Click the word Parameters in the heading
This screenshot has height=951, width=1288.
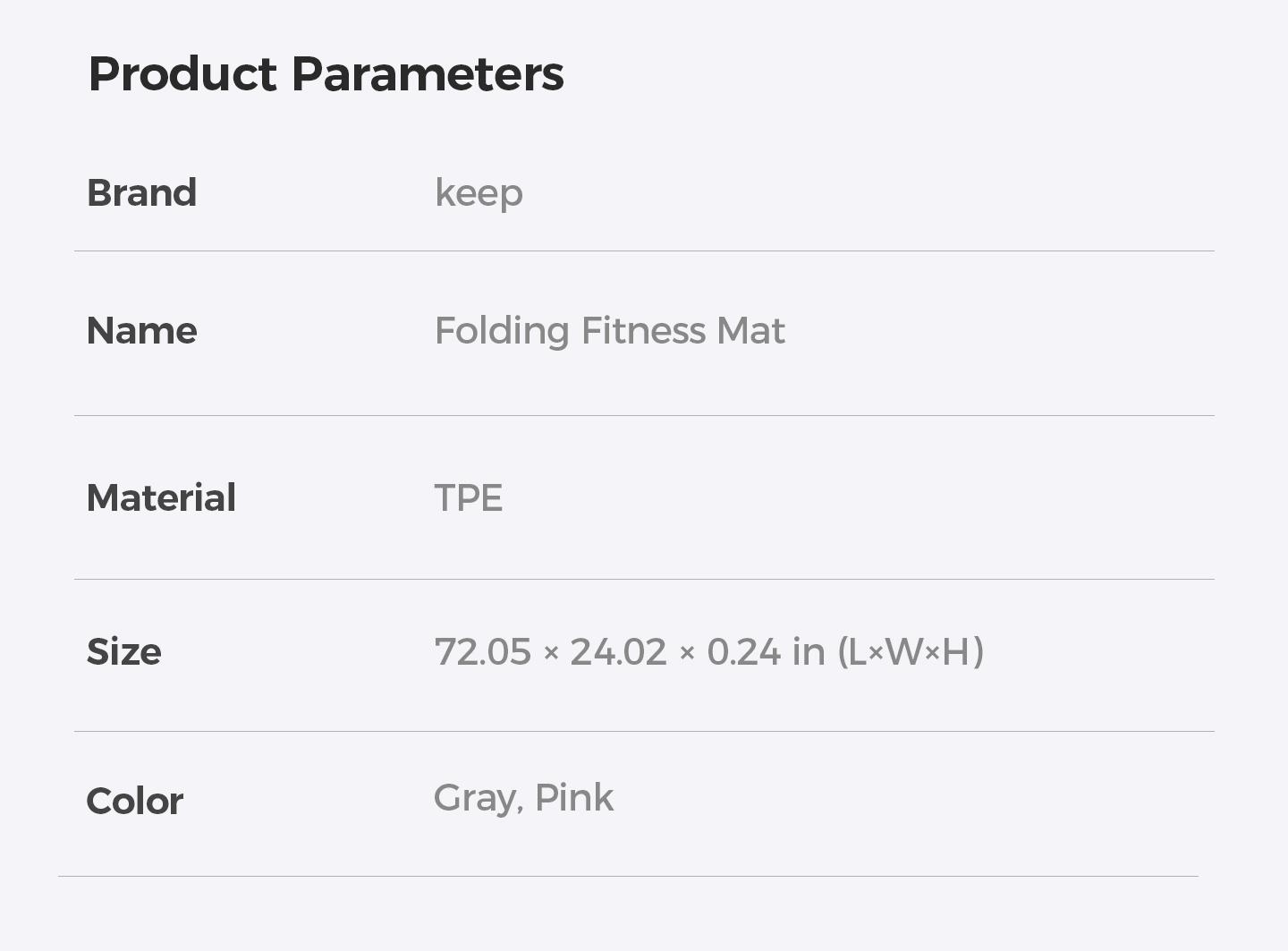pos(428,73)
